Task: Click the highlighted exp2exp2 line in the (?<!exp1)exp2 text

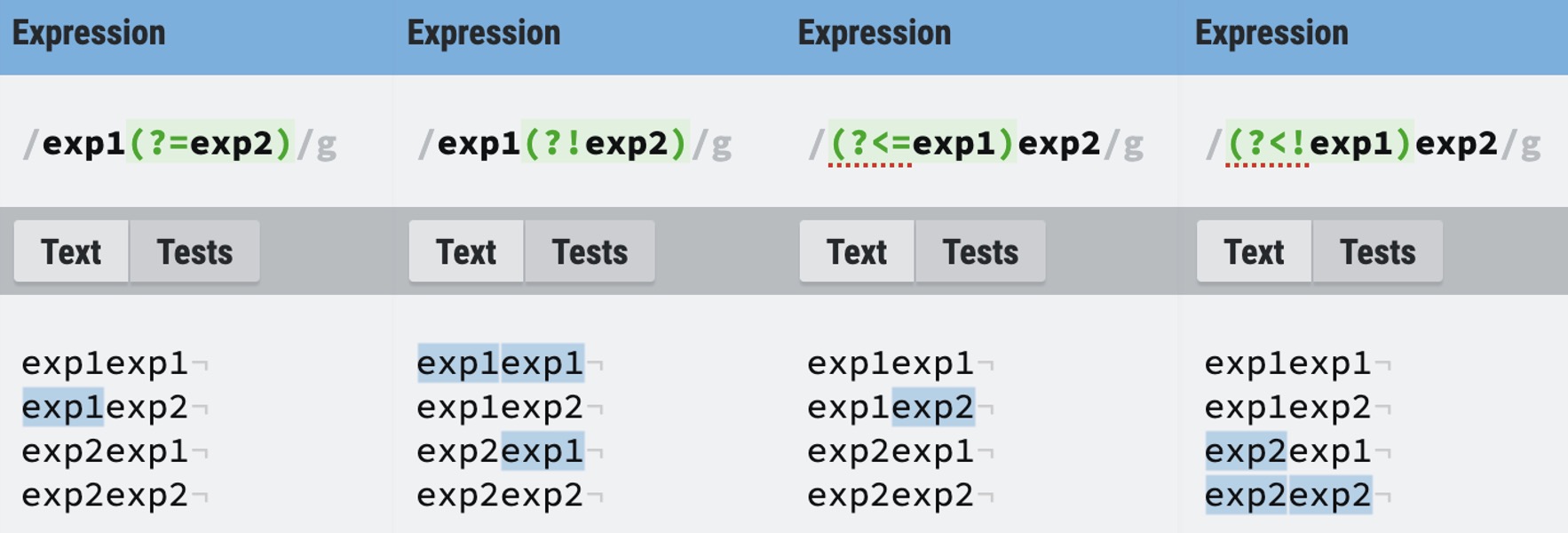Action: (1287, 495)
